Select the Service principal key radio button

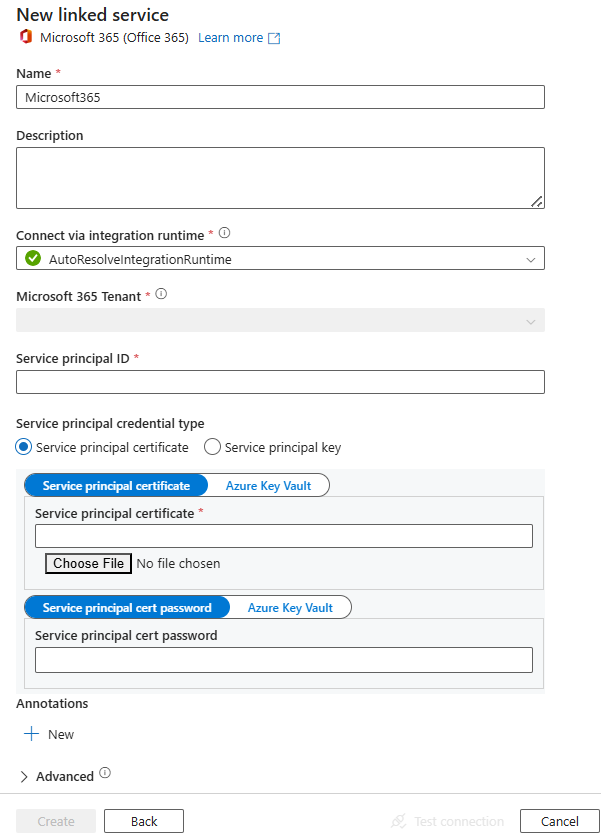211,447
